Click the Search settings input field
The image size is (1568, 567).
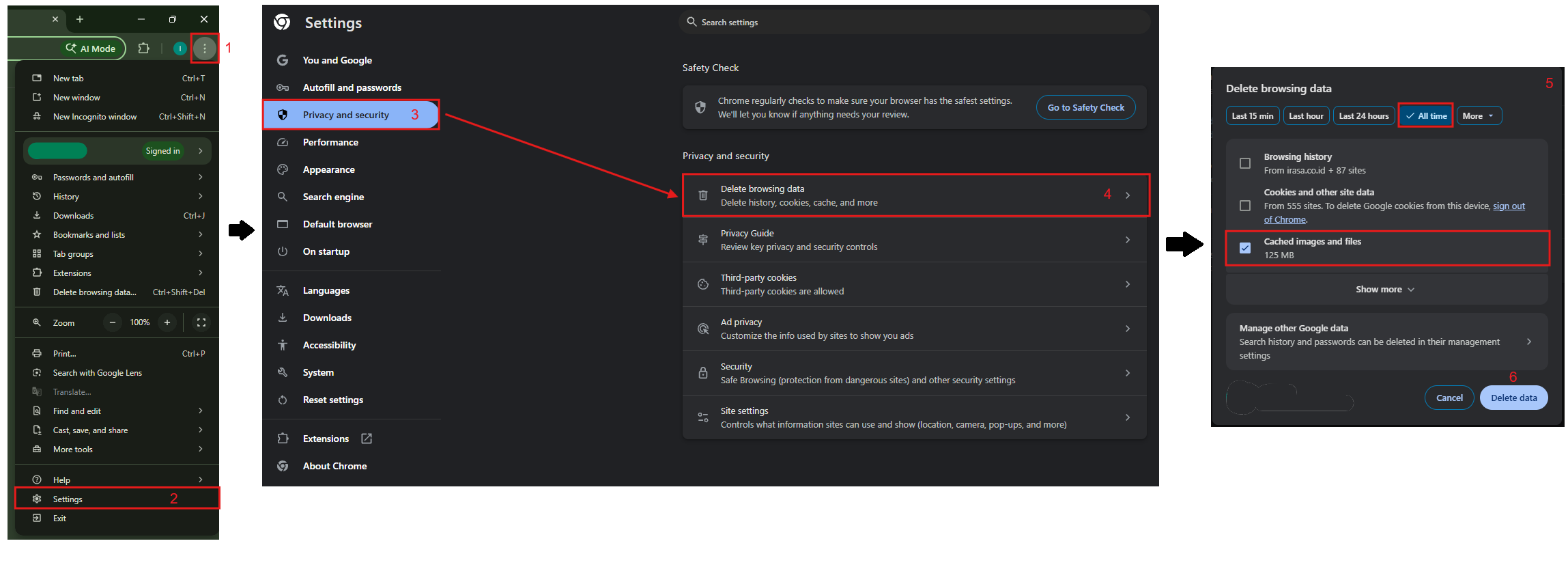coord(915,23)
